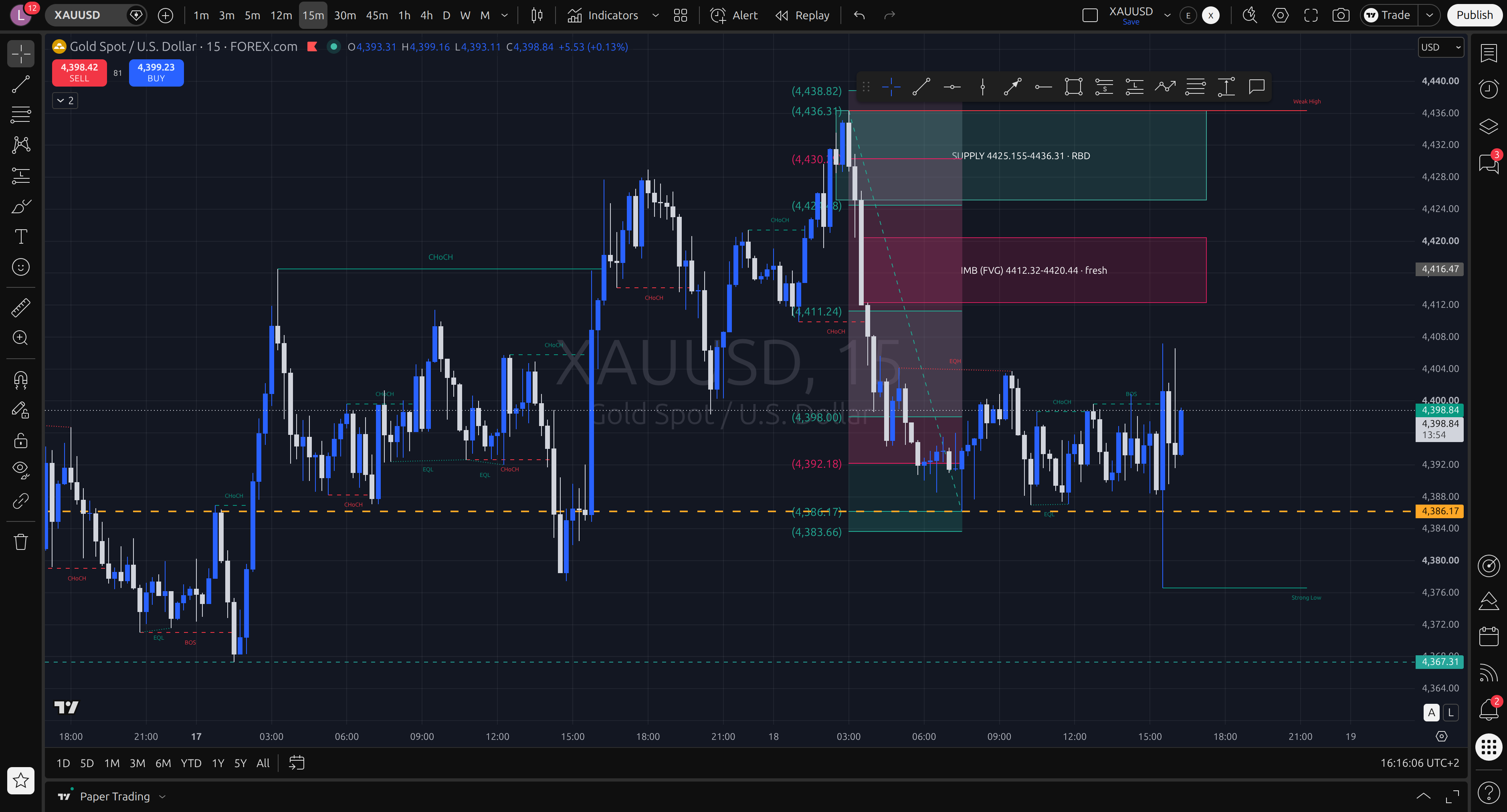
Task: Click the BUY 4,399.23 button
Action: 156,73
